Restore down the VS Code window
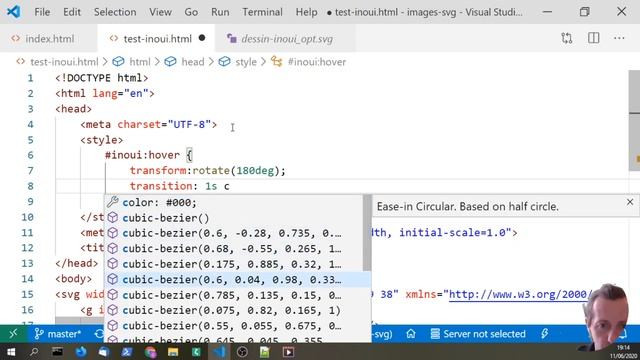The image size is (640, 360). 584,11
